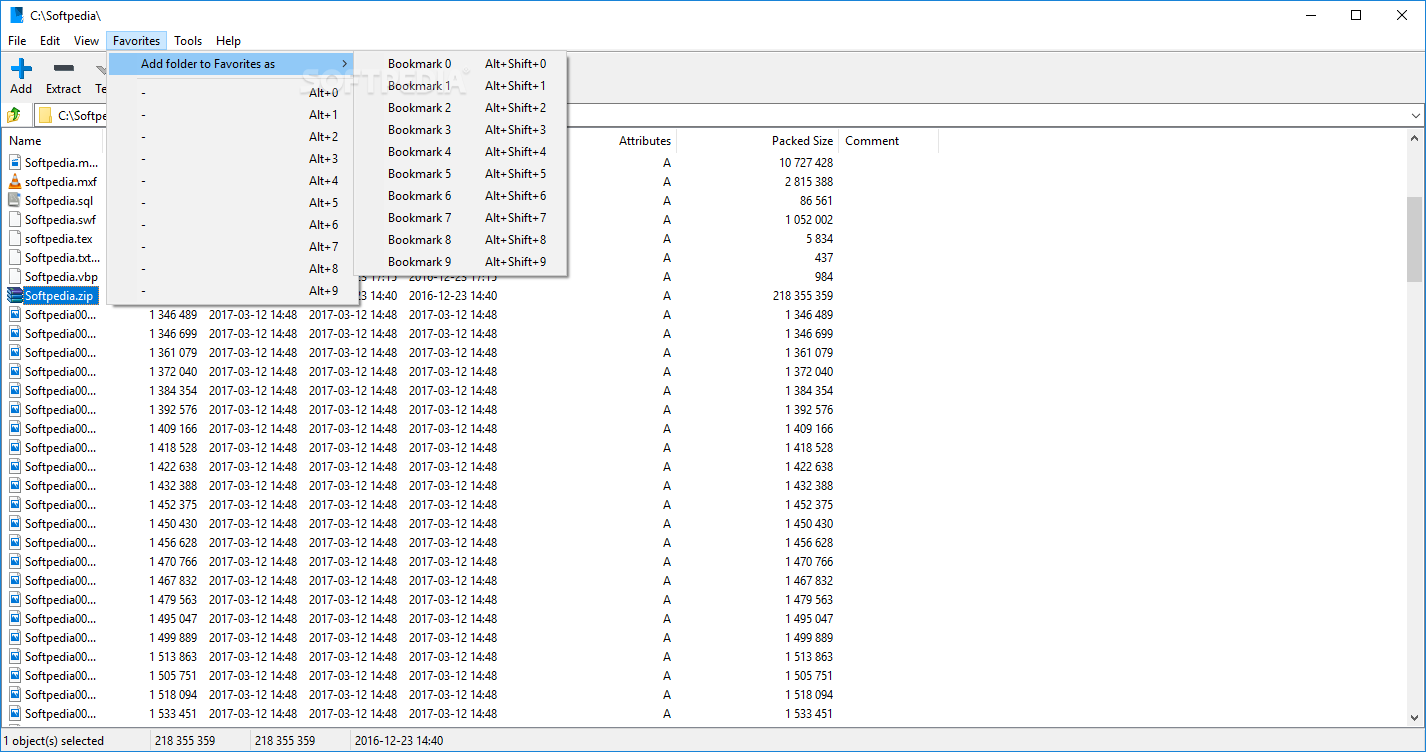Click the scrollbar up arrow

point(1414,139)
